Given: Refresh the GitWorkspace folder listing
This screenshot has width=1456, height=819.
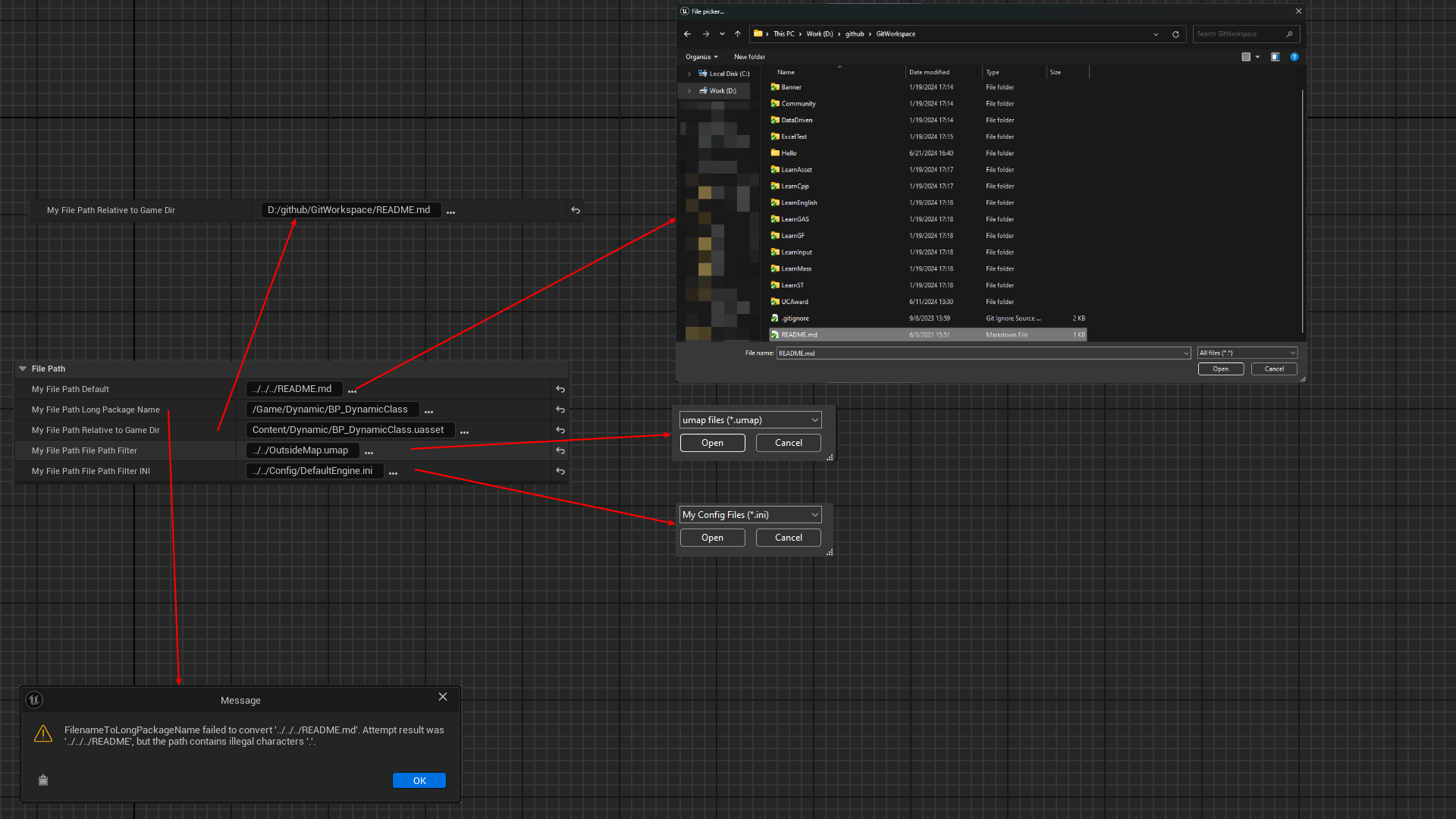Looking at the screenshot, I should click(1175, 34).
